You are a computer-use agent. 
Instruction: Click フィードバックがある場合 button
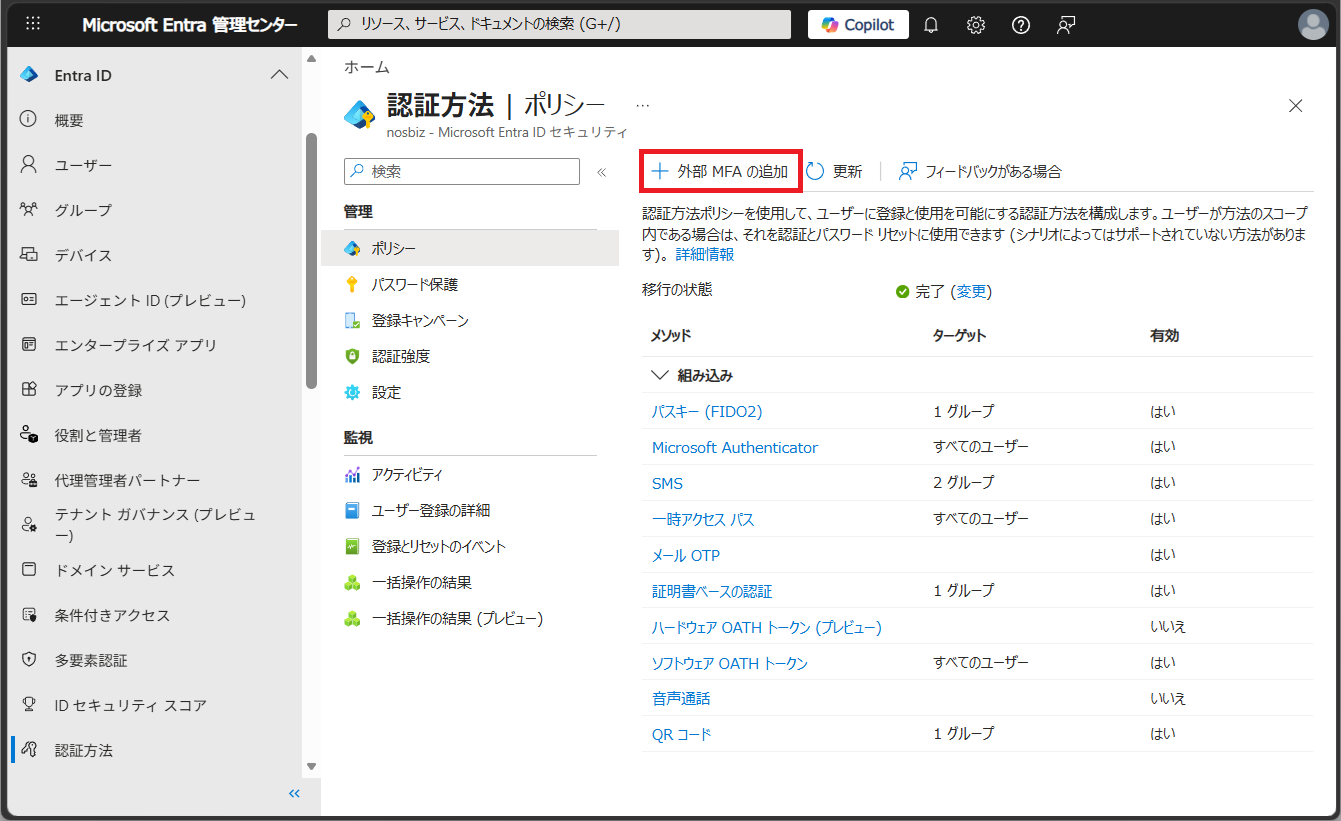pos(979,171)
